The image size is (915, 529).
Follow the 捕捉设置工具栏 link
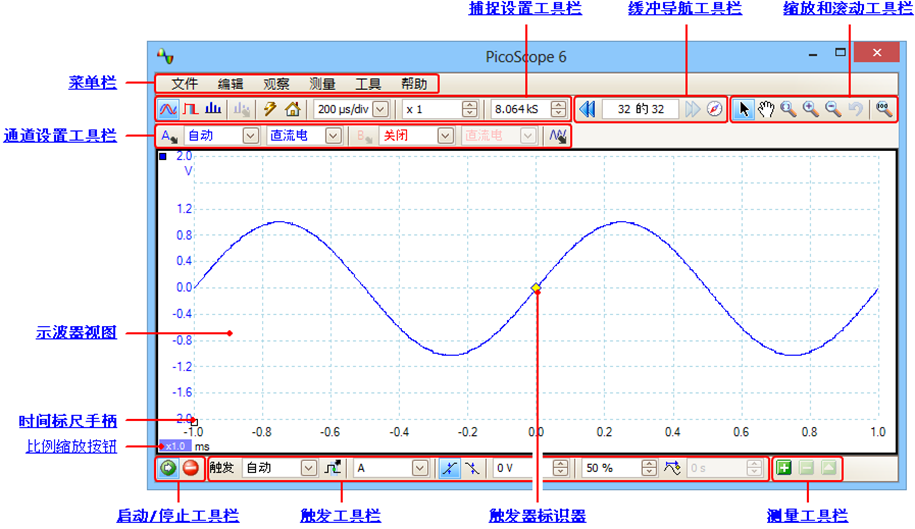(x=525, y=8)
